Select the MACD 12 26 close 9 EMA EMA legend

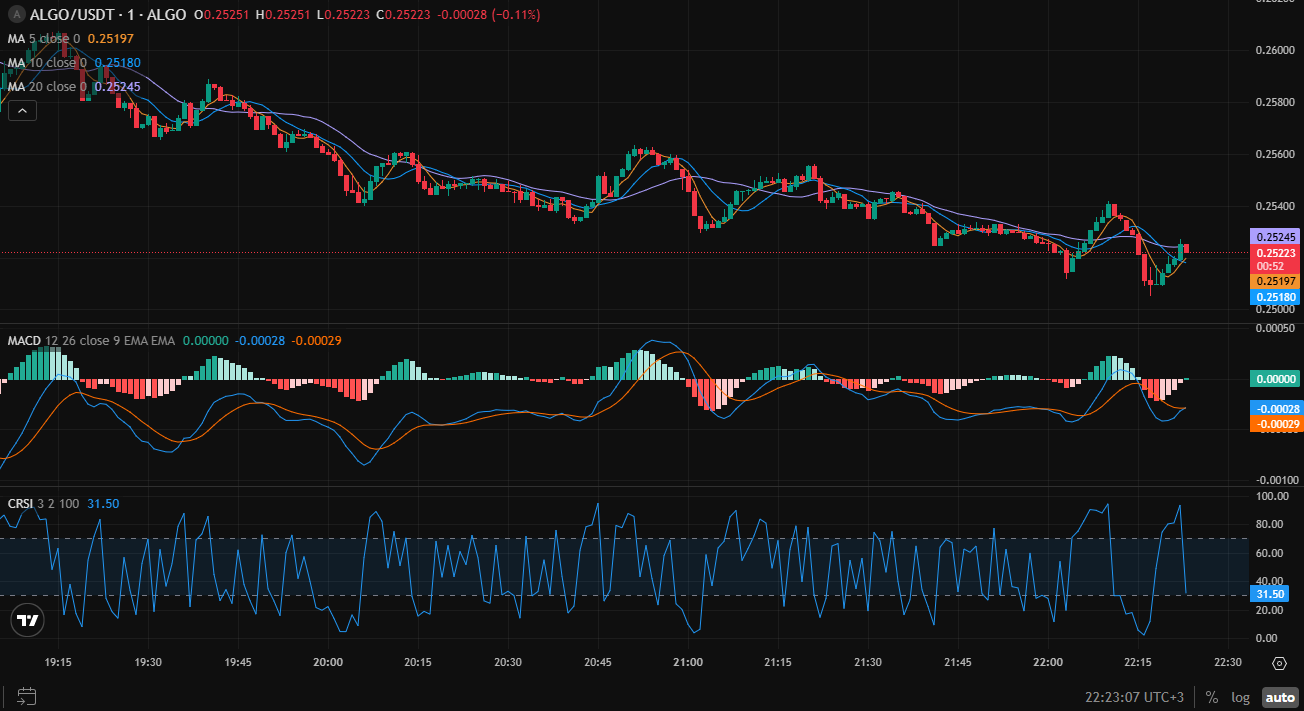(x=91, y=341)
